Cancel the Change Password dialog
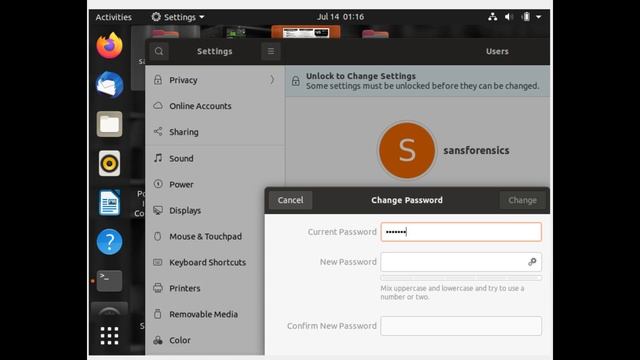 290,200
